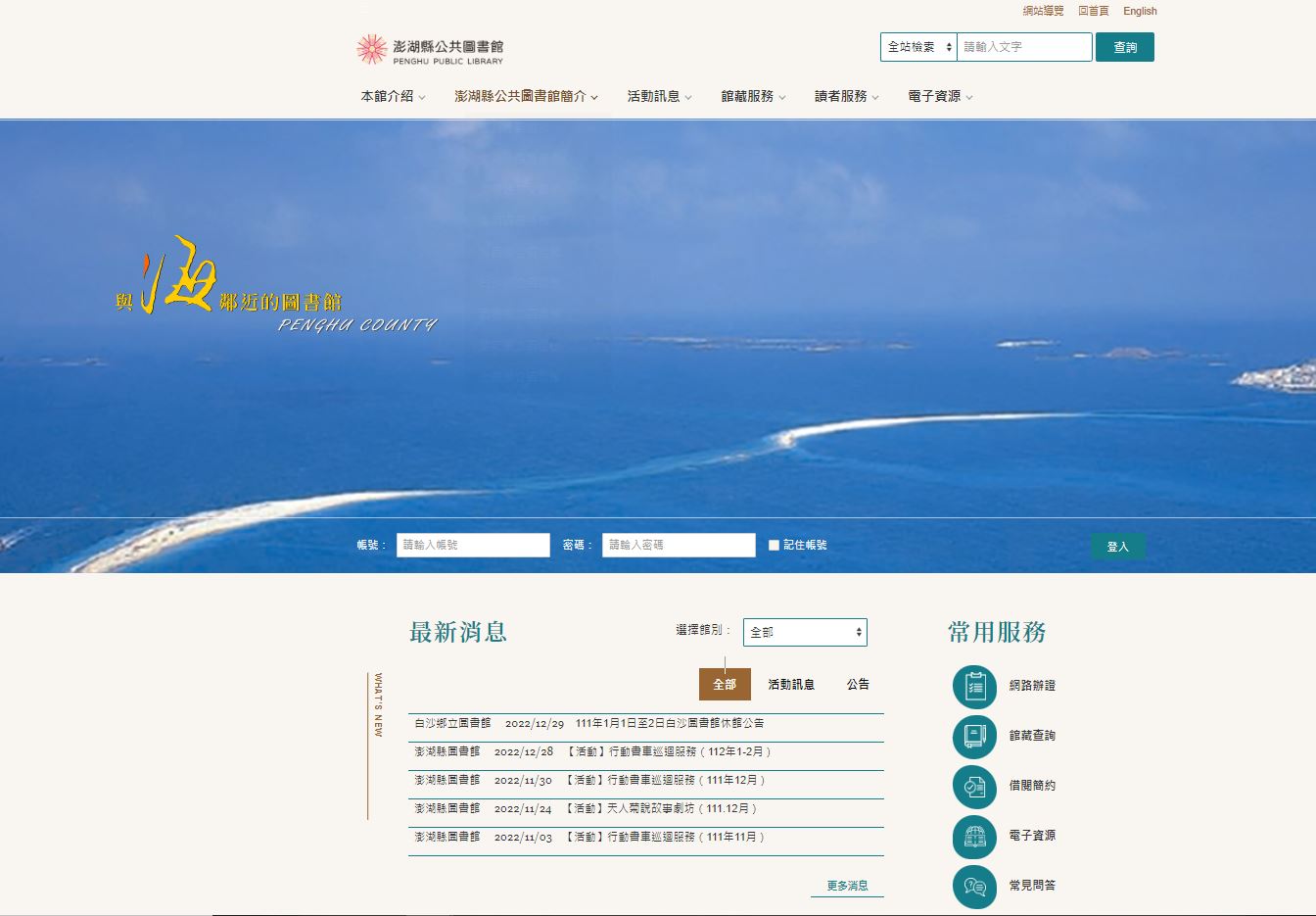The width and height of the screenshot is (1316, 916).
Task: Click the 白沙鄉立圖書館 branch name
Action: click(x=452, y=724)
